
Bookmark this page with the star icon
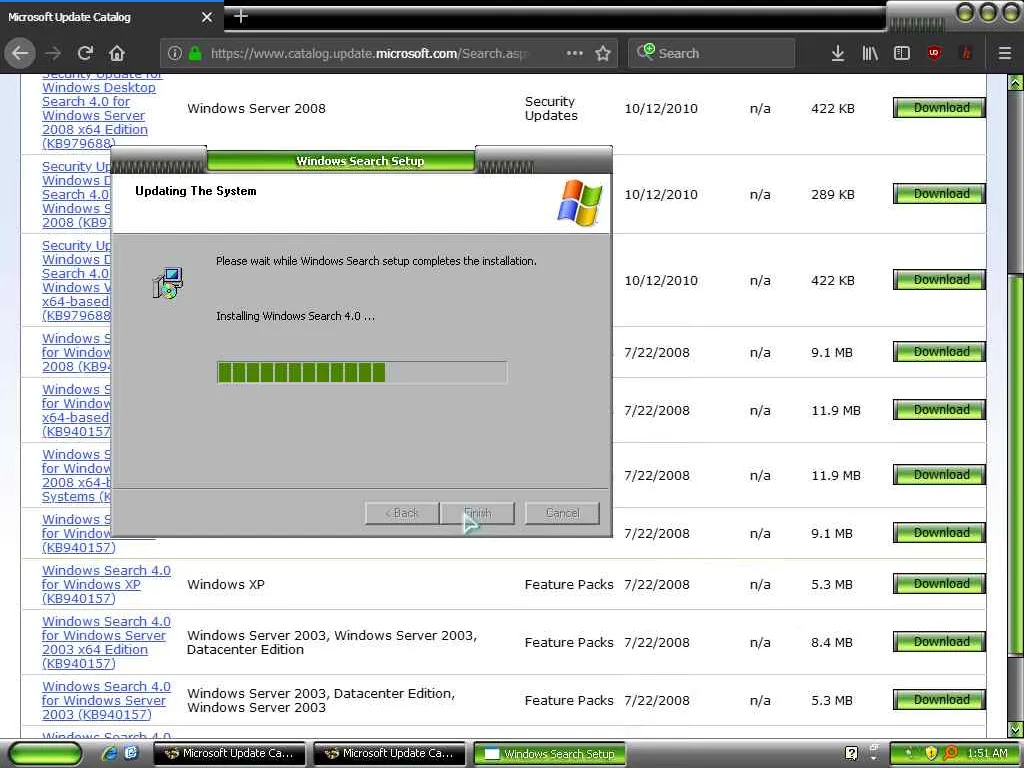pyautogui.click(x=603, y=54)
